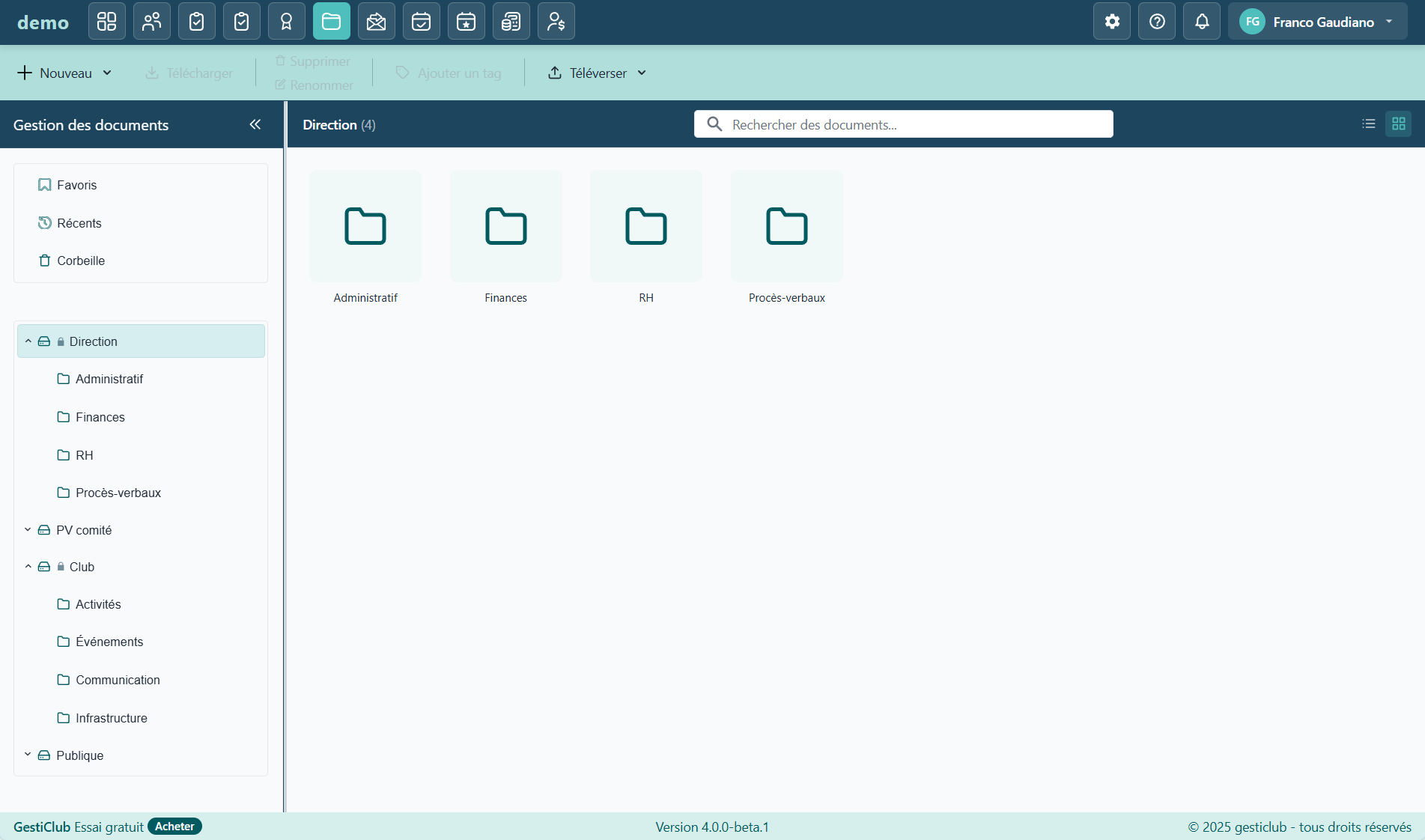The image size is (1425, 840).
Task: Open the dashboard grid icon in top navigation
Action: [x=106, y=21]
